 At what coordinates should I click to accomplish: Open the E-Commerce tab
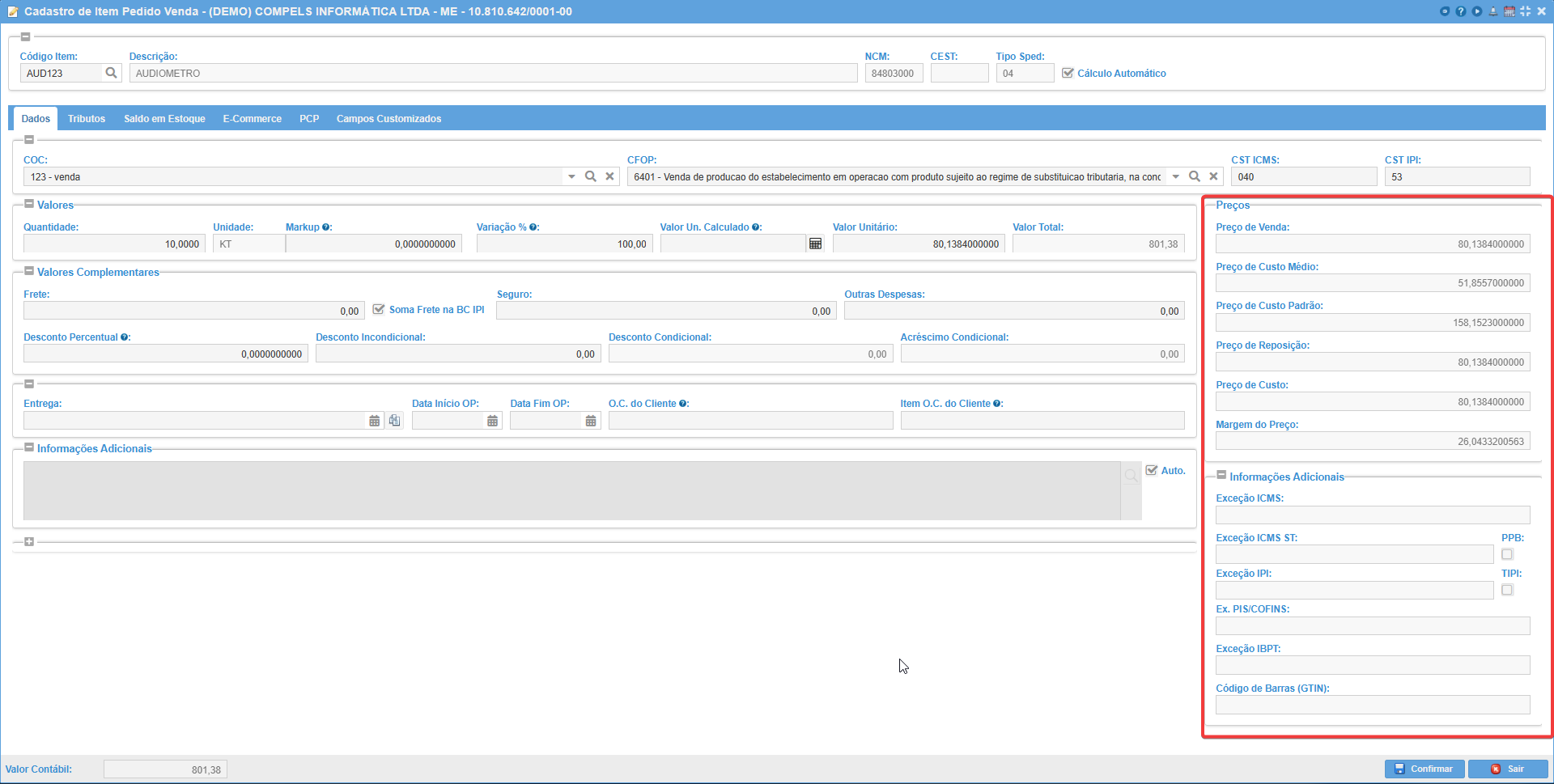point(253,118)
